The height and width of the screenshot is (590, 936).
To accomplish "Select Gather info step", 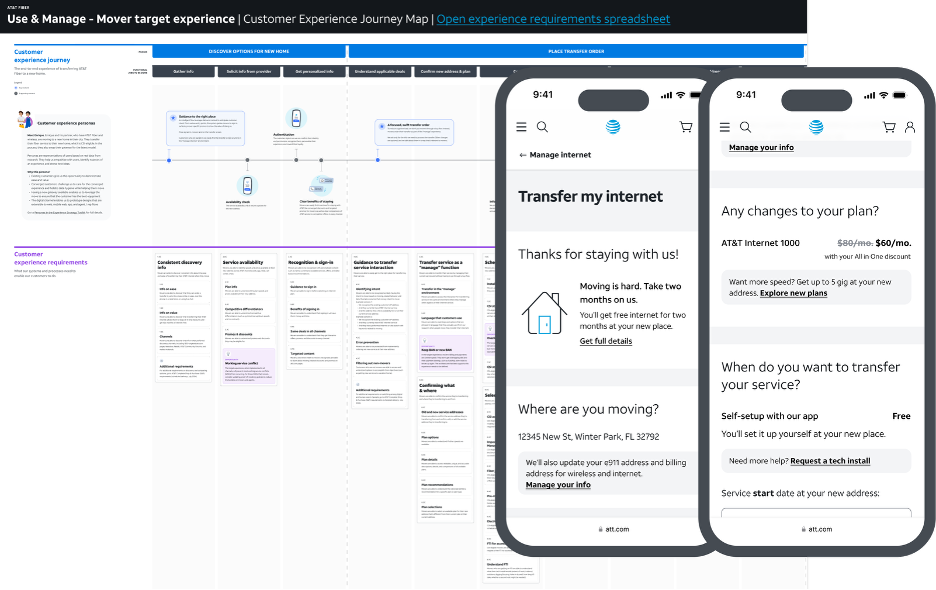I will 183,71.
